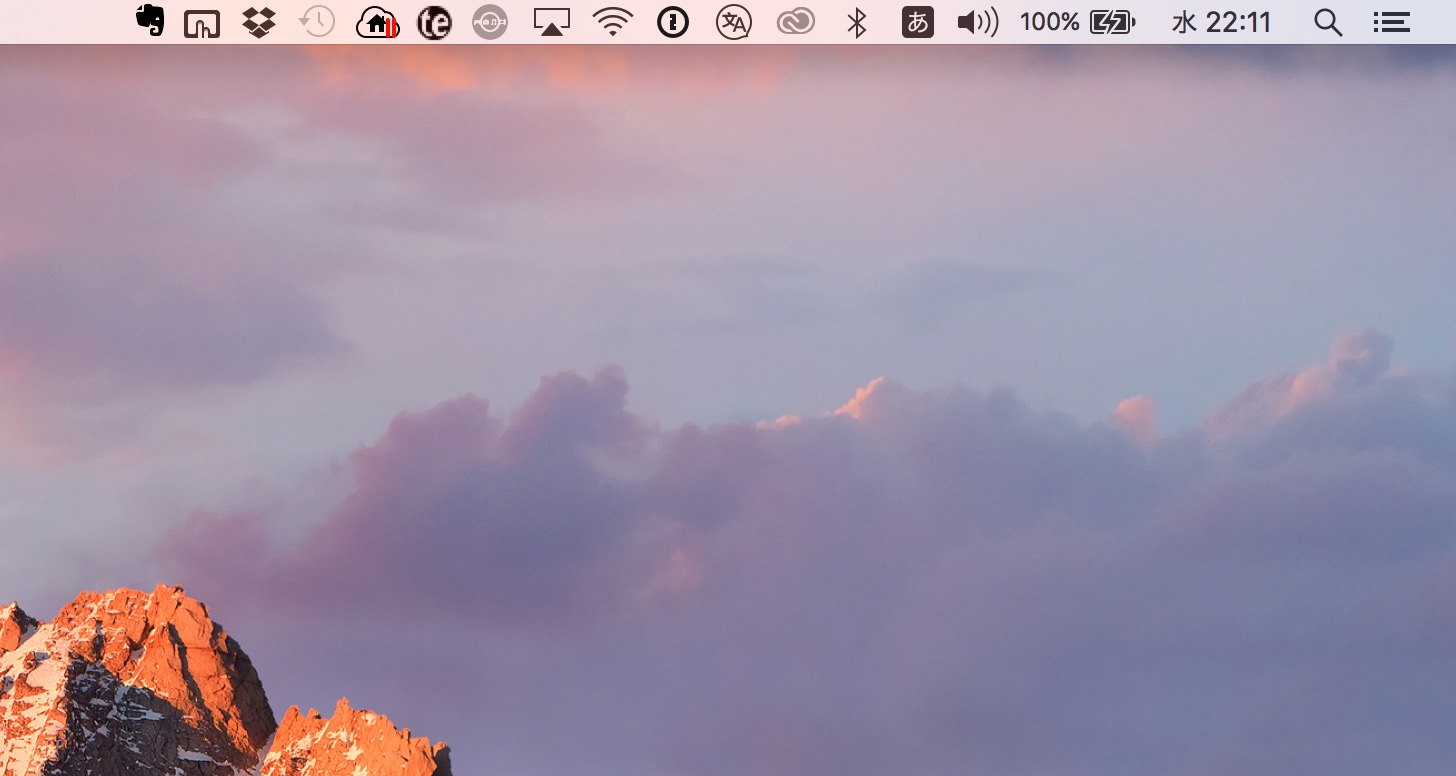The width and height of the screenshot is (1456, 776).
Task: Click the 100% battery percentage text
Action: click(1049, 22)
